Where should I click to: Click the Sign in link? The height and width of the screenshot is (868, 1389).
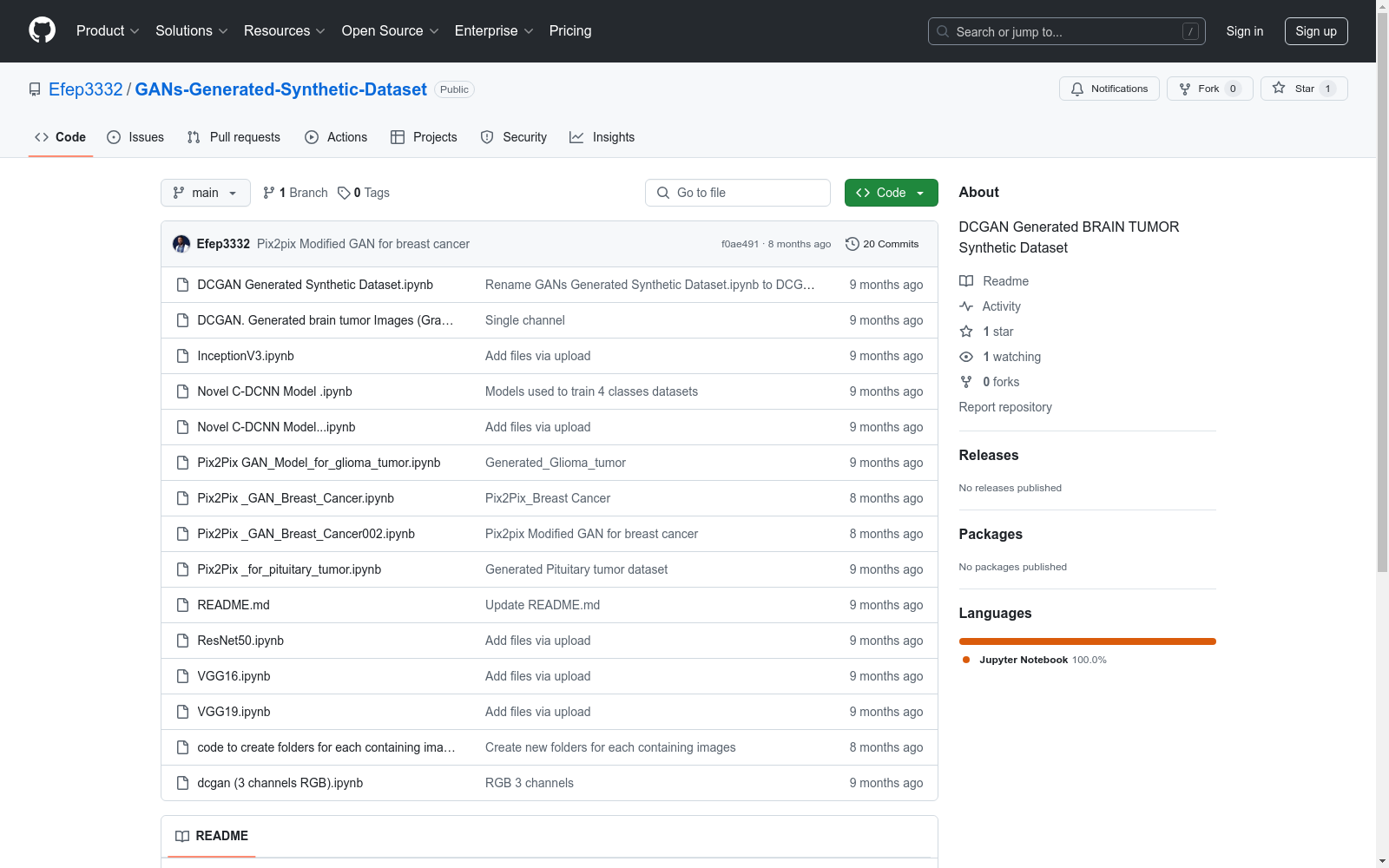(1245, 31)
